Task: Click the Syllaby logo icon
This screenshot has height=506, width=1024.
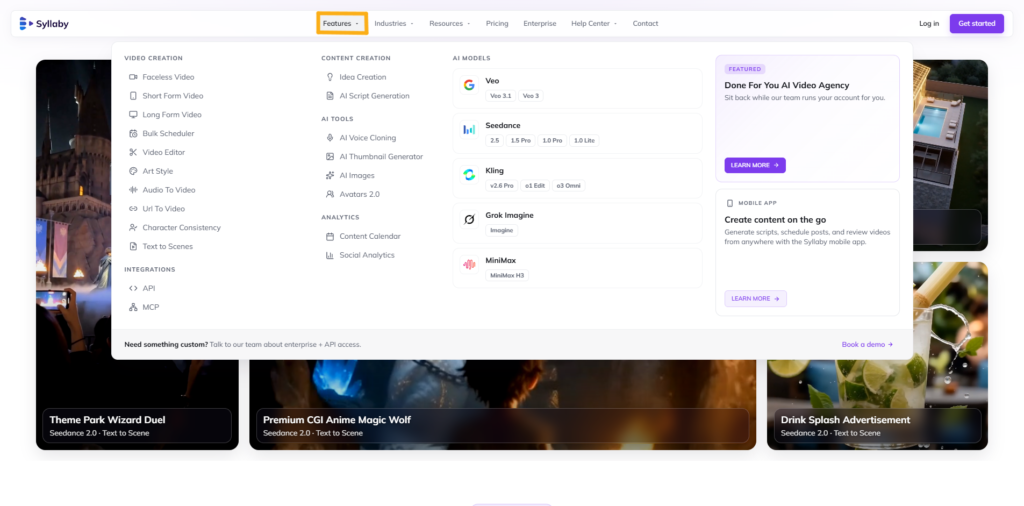Action: coord(26,24)
